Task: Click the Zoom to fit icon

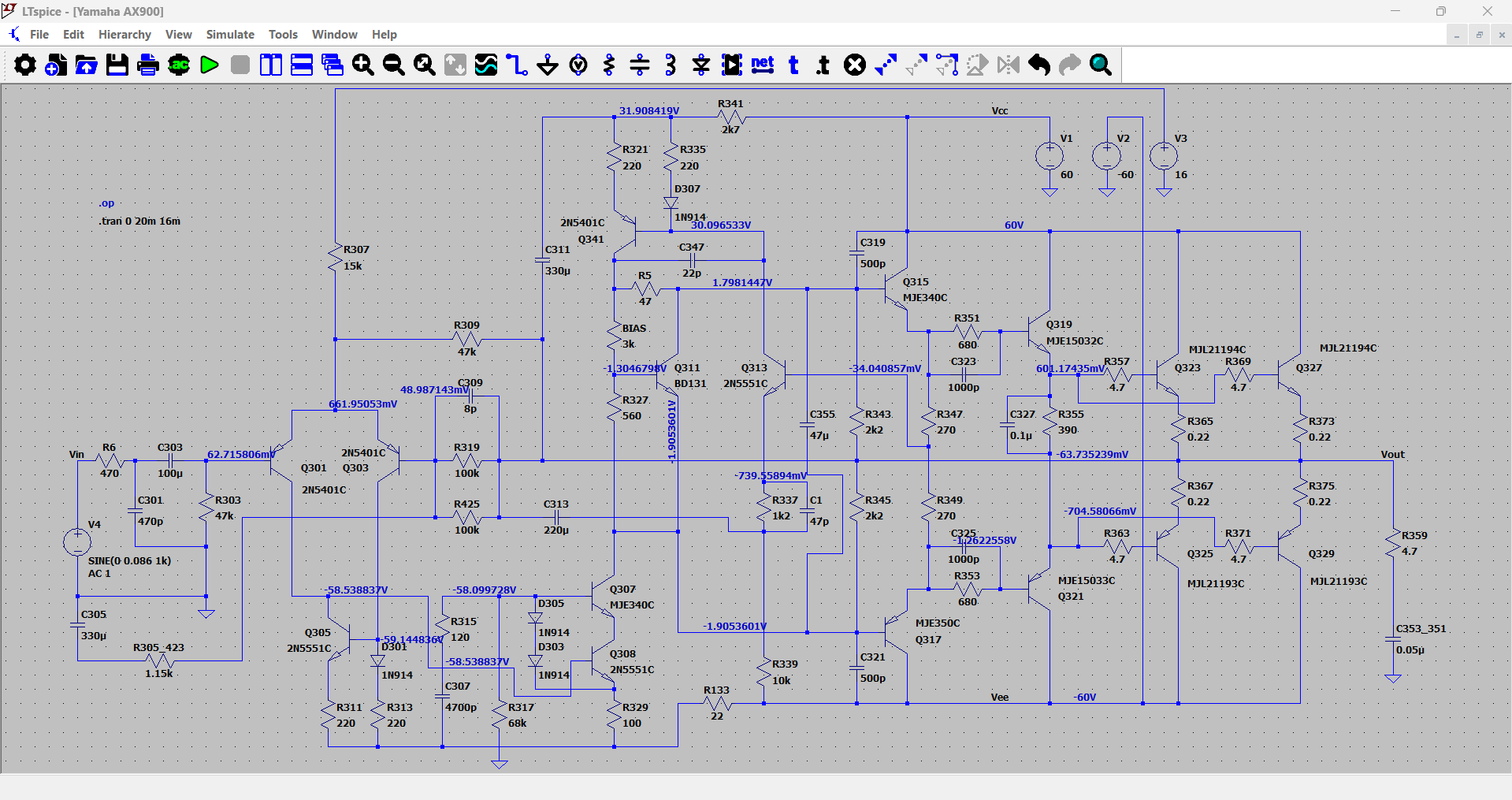Action: pyautogui.click(x=425, y=65)
